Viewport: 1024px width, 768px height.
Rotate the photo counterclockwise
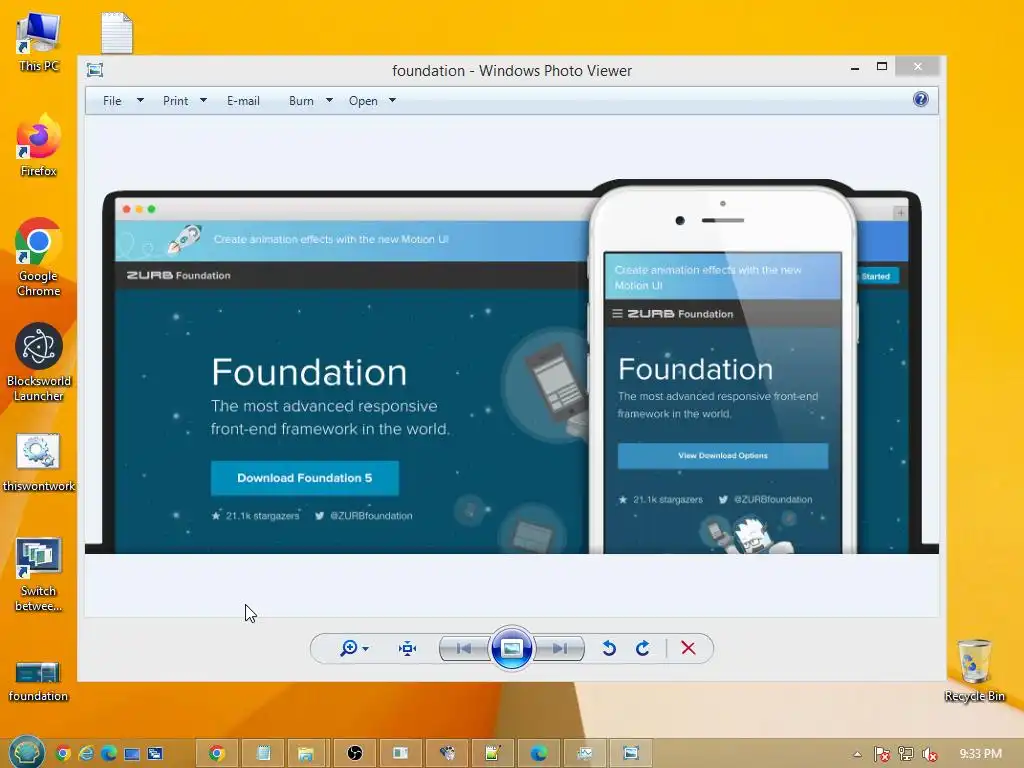point(609,648)
